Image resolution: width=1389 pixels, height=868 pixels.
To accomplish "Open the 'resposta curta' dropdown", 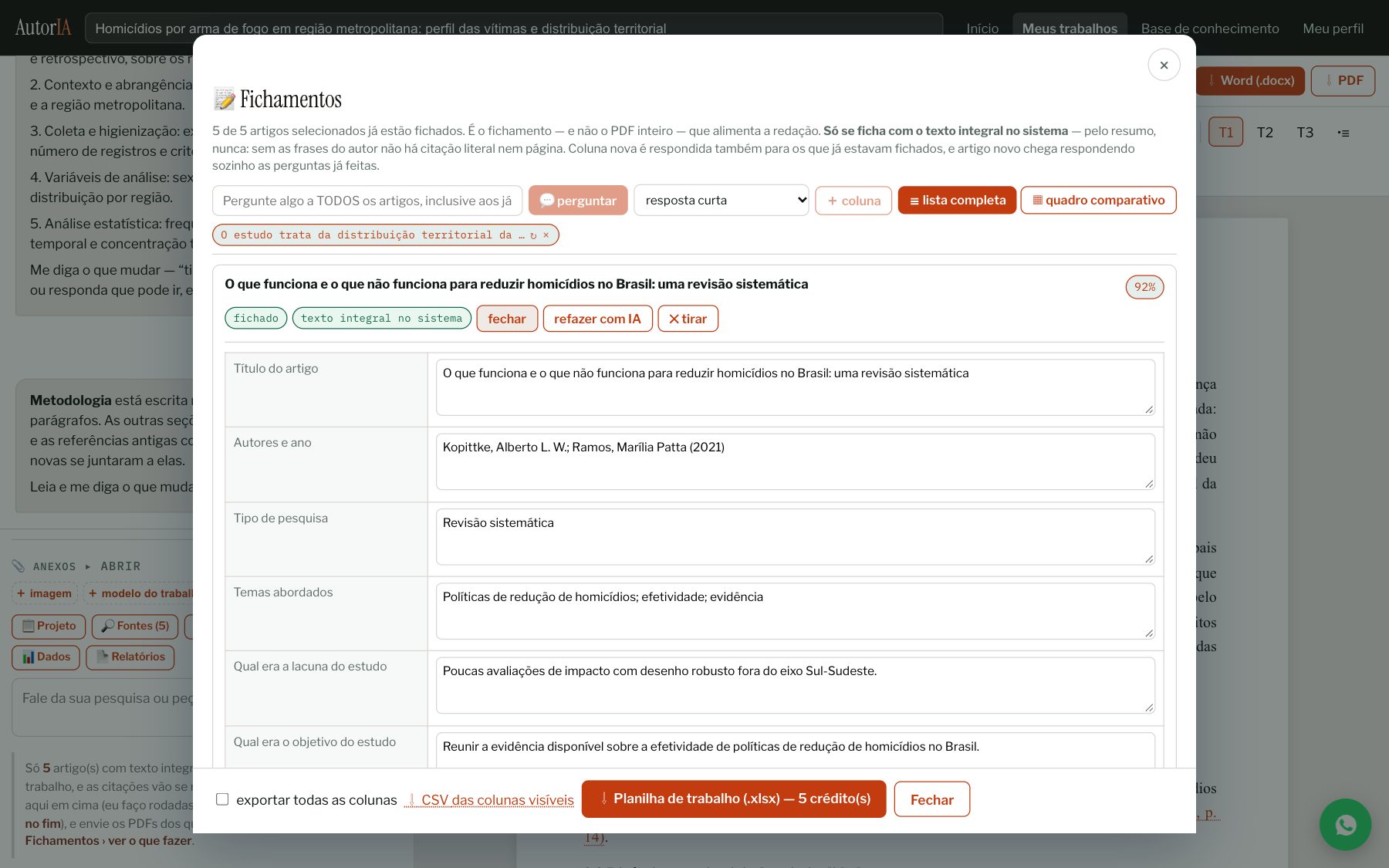I will coord(722,200).
